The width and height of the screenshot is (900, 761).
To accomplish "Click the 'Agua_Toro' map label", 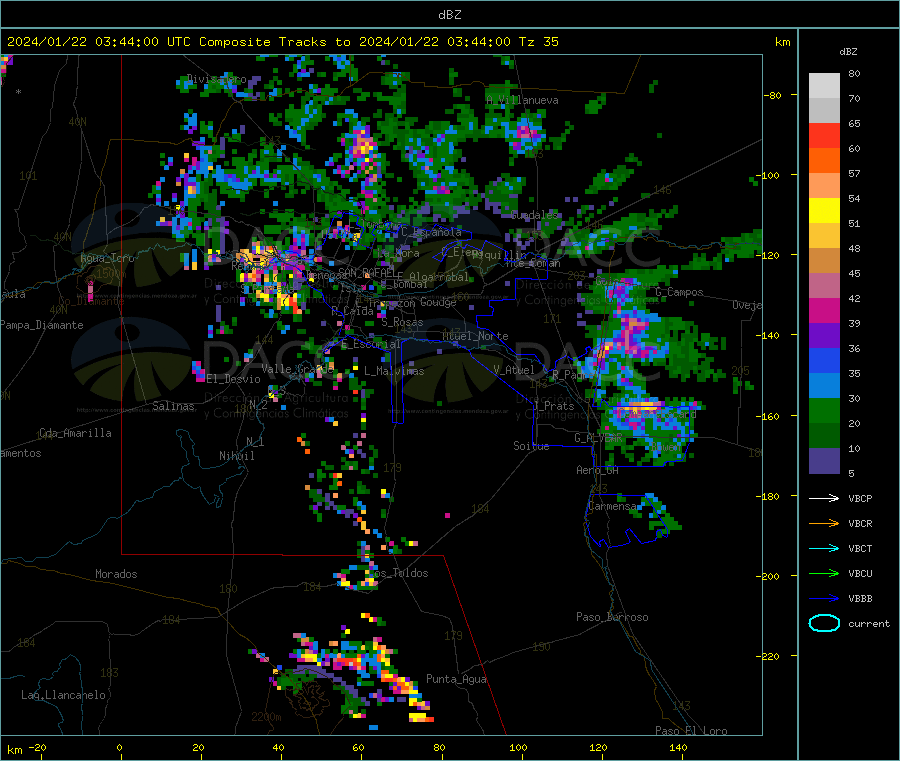I will click(x=107, y=258).
